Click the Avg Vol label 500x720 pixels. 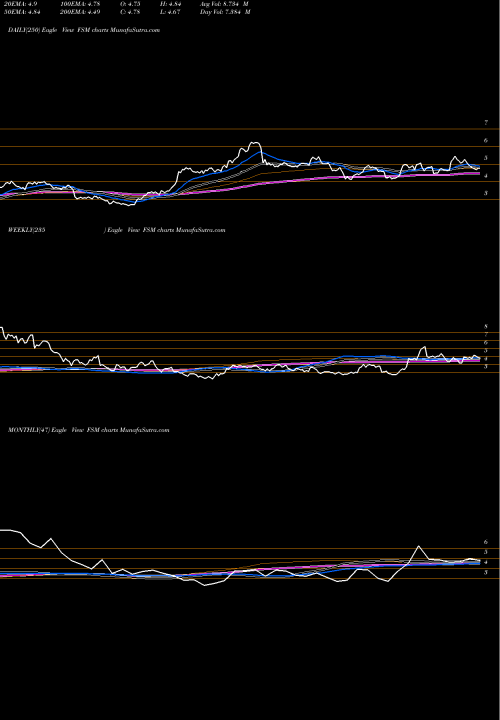[x=225, y=4]
